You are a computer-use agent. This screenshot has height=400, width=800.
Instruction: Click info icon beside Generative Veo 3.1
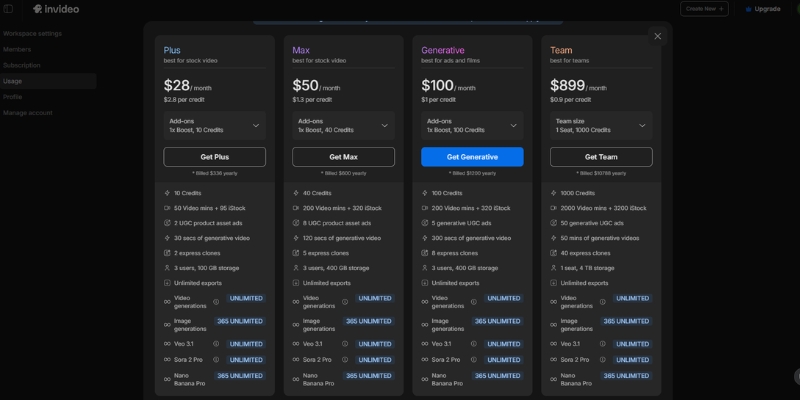coord(473,344)
